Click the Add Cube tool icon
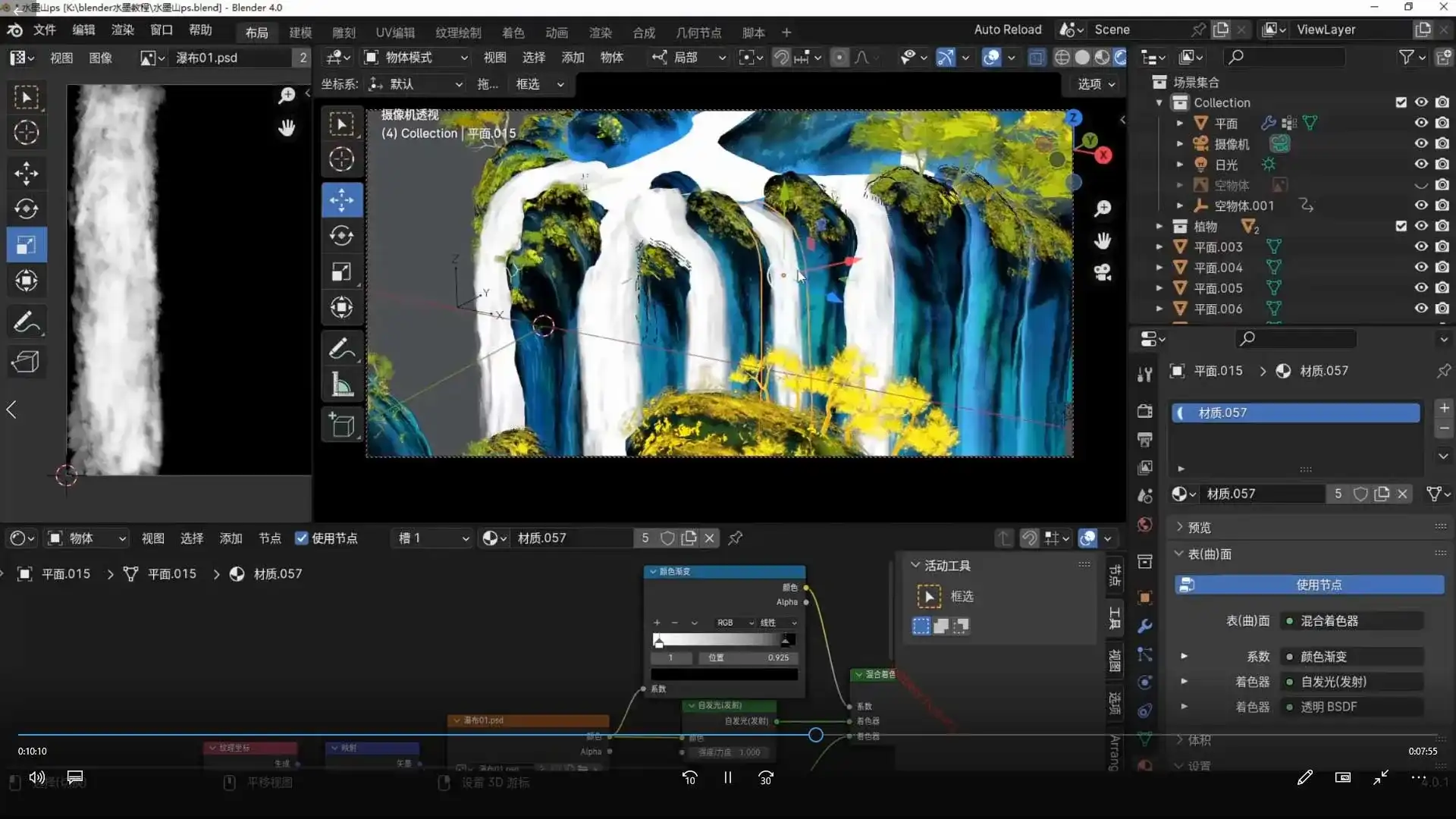Image resolution: width=1456 pixels, height=819 pixels. click(341, 425)
